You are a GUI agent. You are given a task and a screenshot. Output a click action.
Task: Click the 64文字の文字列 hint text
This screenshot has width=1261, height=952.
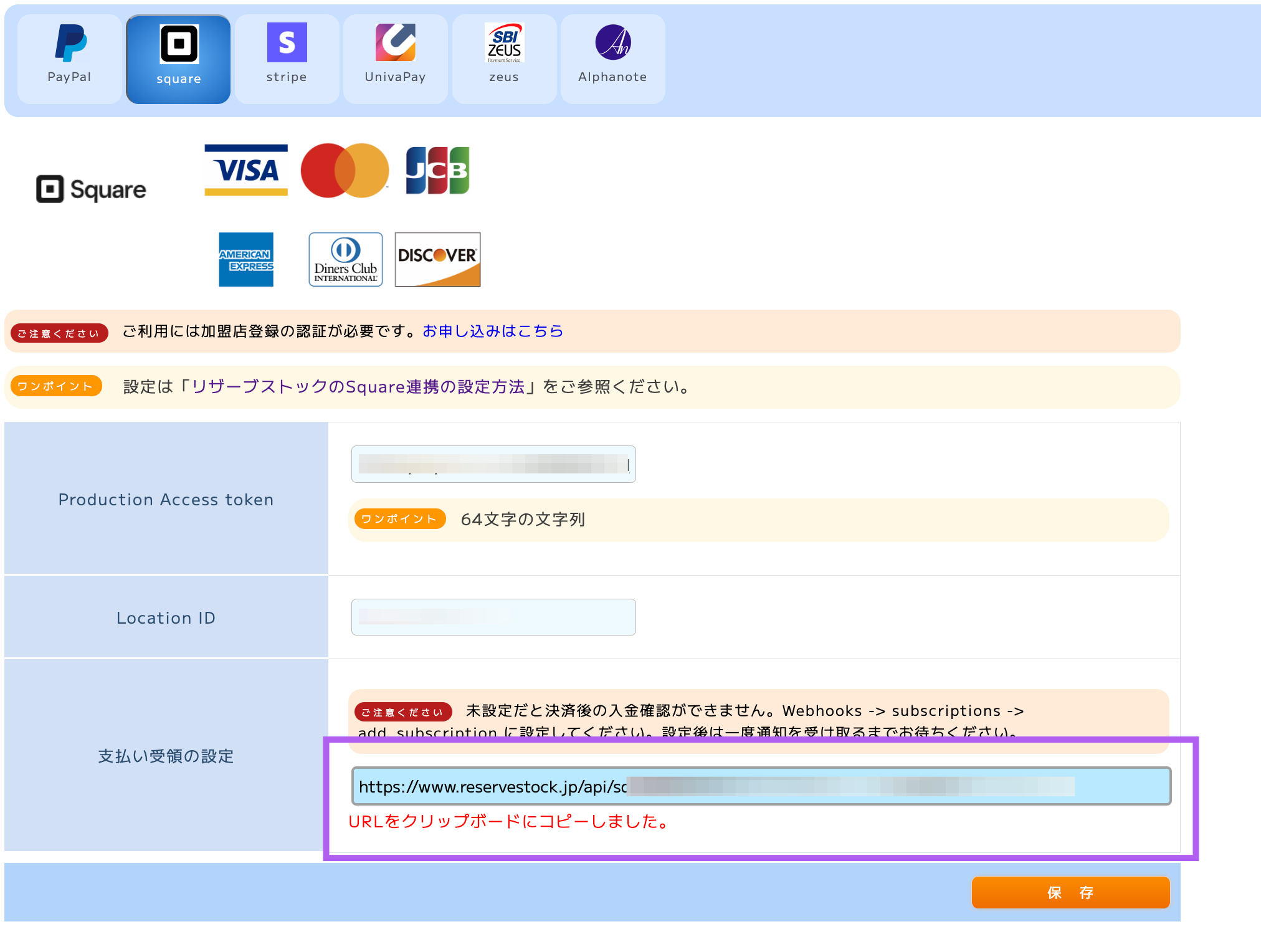[523, 520]
